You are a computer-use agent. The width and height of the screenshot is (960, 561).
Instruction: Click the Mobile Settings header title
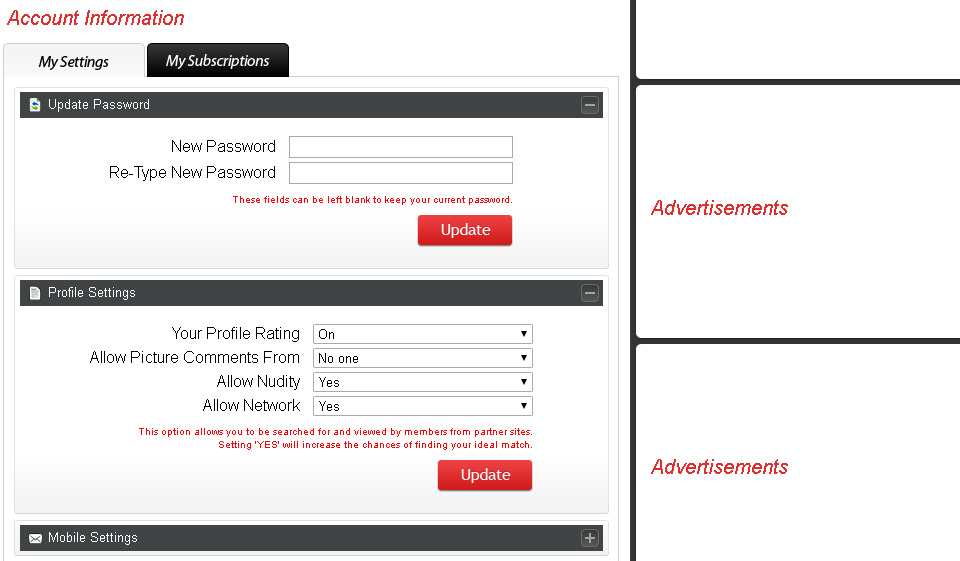point(92,538)
